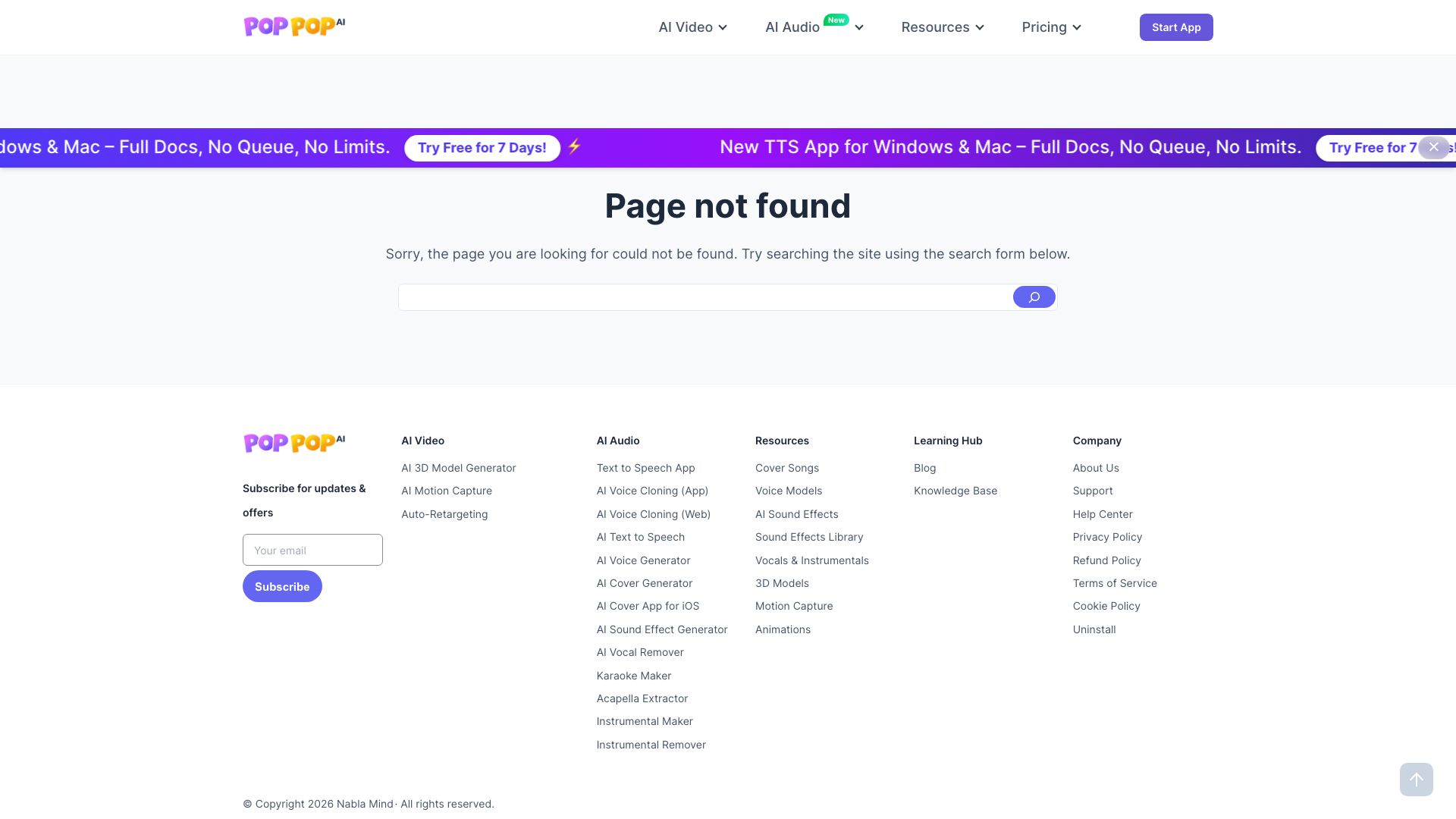The image size is (1456, 819).
Task: Open Vocals & Instrumentals link
Action: (x=812, y=560)
